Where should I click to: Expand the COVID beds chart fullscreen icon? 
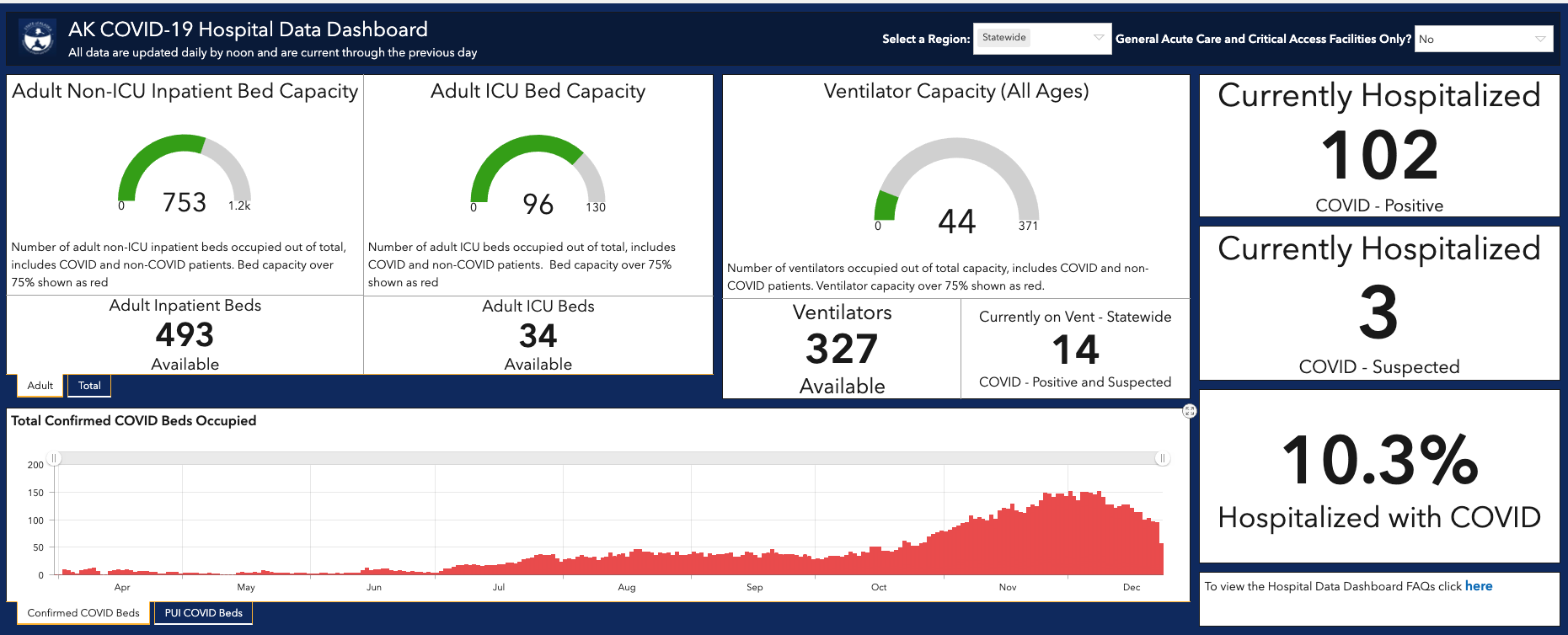click(1189, 411)
